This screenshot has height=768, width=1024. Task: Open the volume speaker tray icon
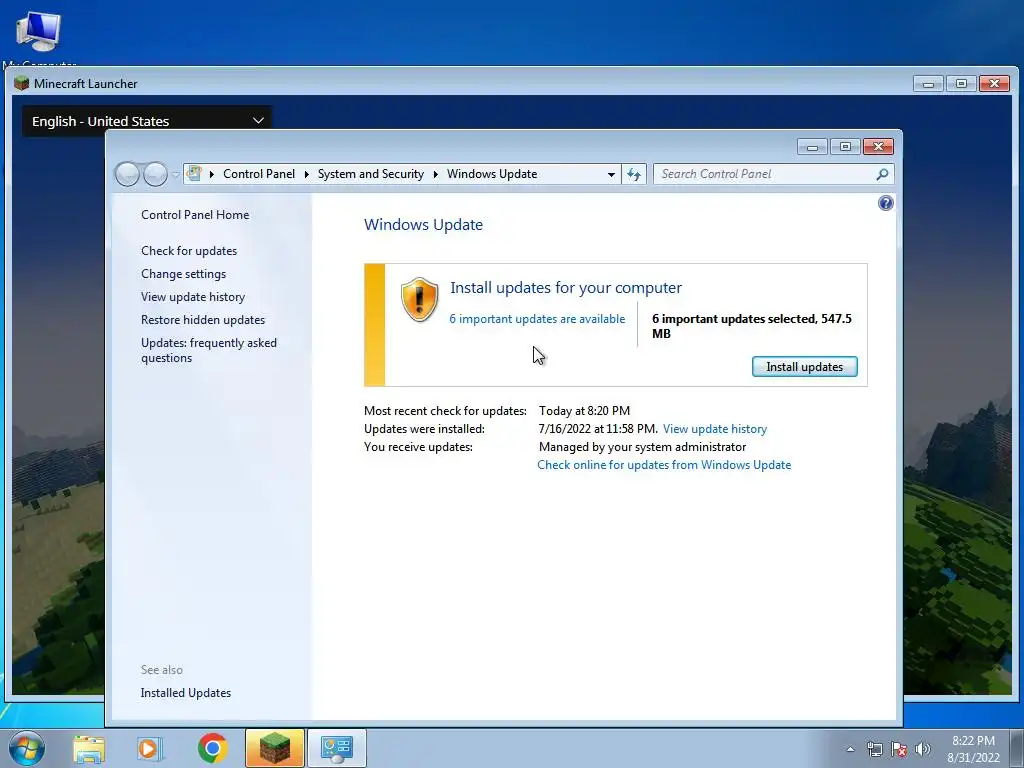922,749
